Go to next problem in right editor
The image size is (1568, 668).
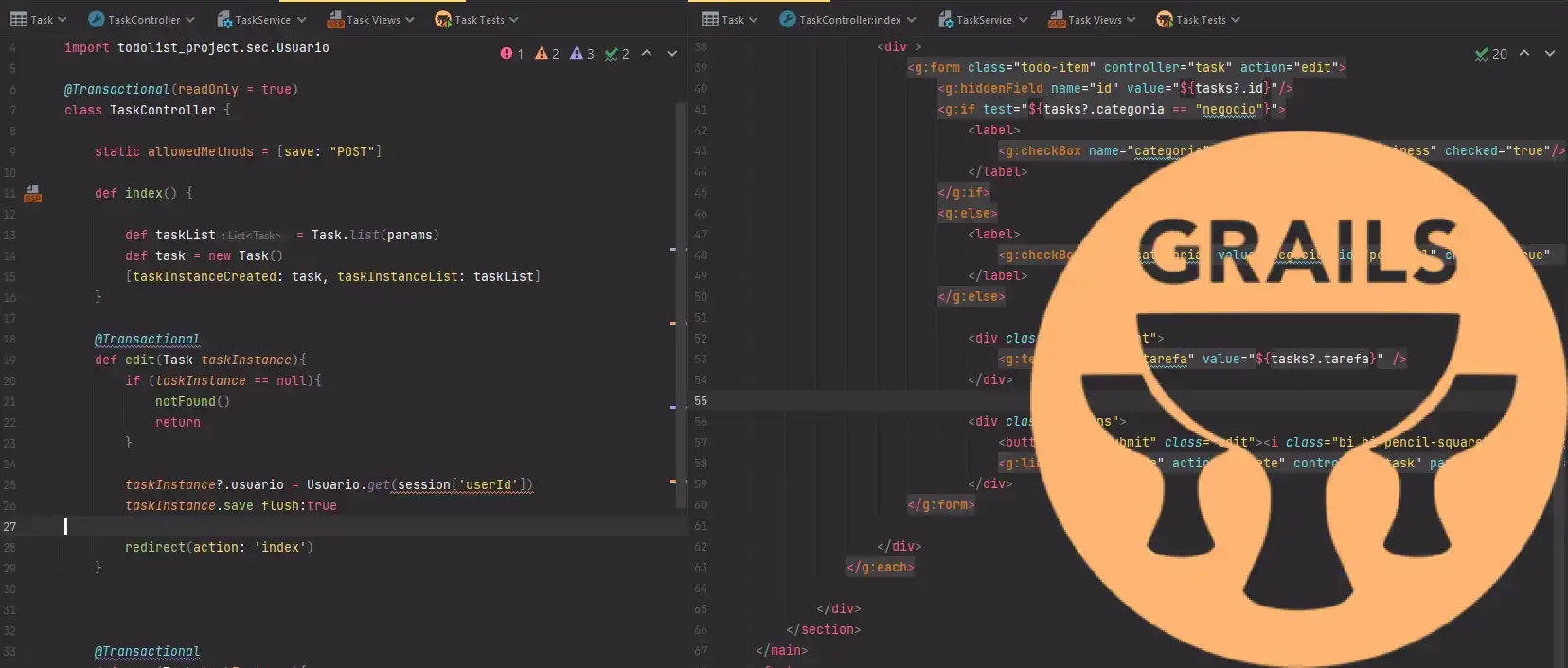(x=1550, y=53)
